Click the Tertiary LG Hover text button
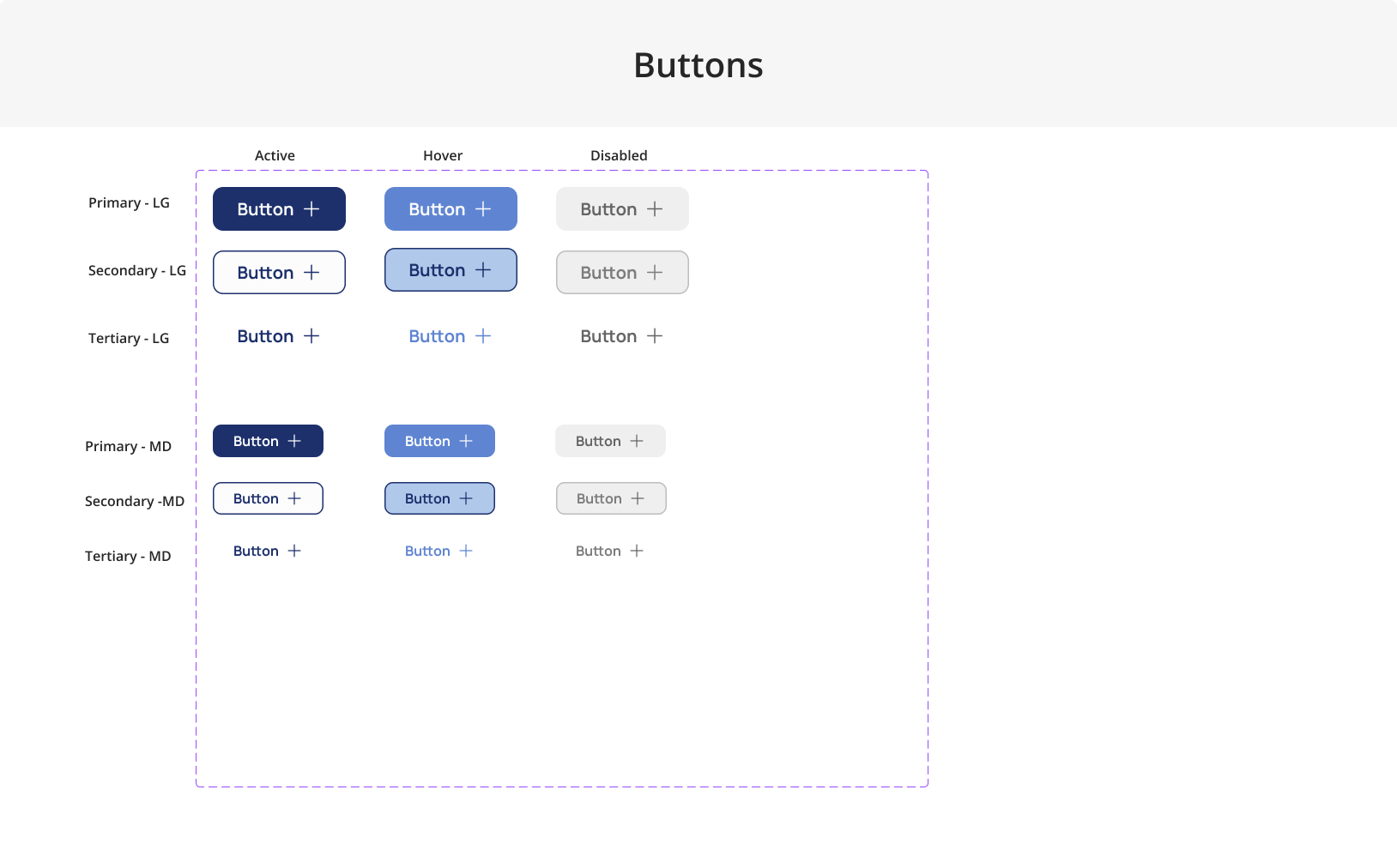Viewport: 1397px width, 868px height. tap(451, 336)
